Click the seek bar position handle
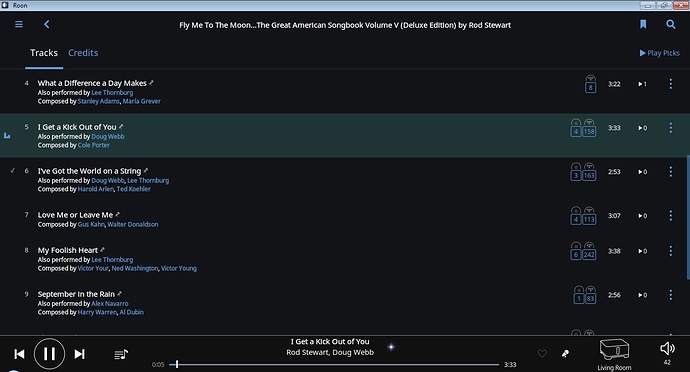Screen dimensions: 690x372 pos(177,364)
